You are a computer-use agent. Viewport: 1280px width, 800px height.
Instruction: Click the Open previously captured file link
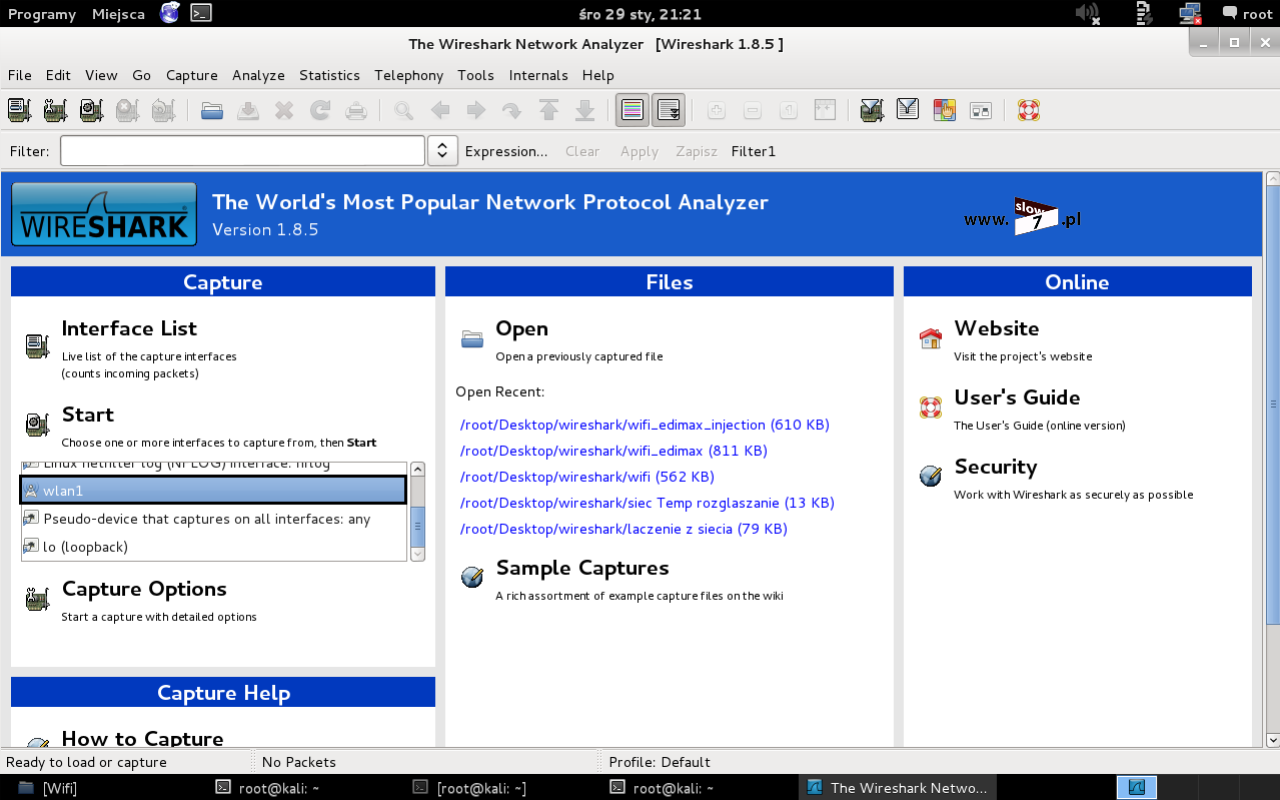coord(522,328)
